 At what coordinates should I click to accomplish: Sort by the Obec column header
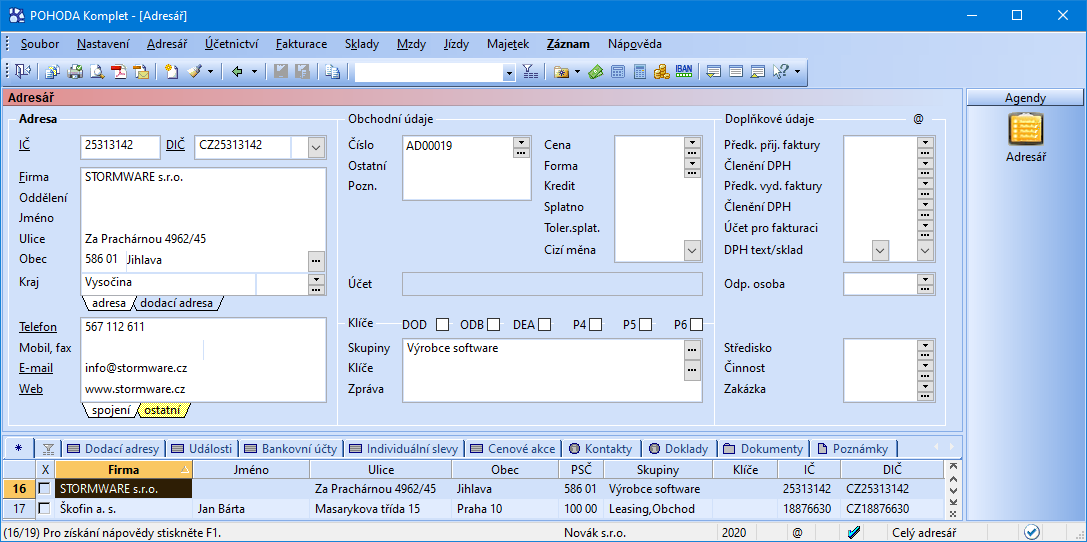tap(505, 469)
